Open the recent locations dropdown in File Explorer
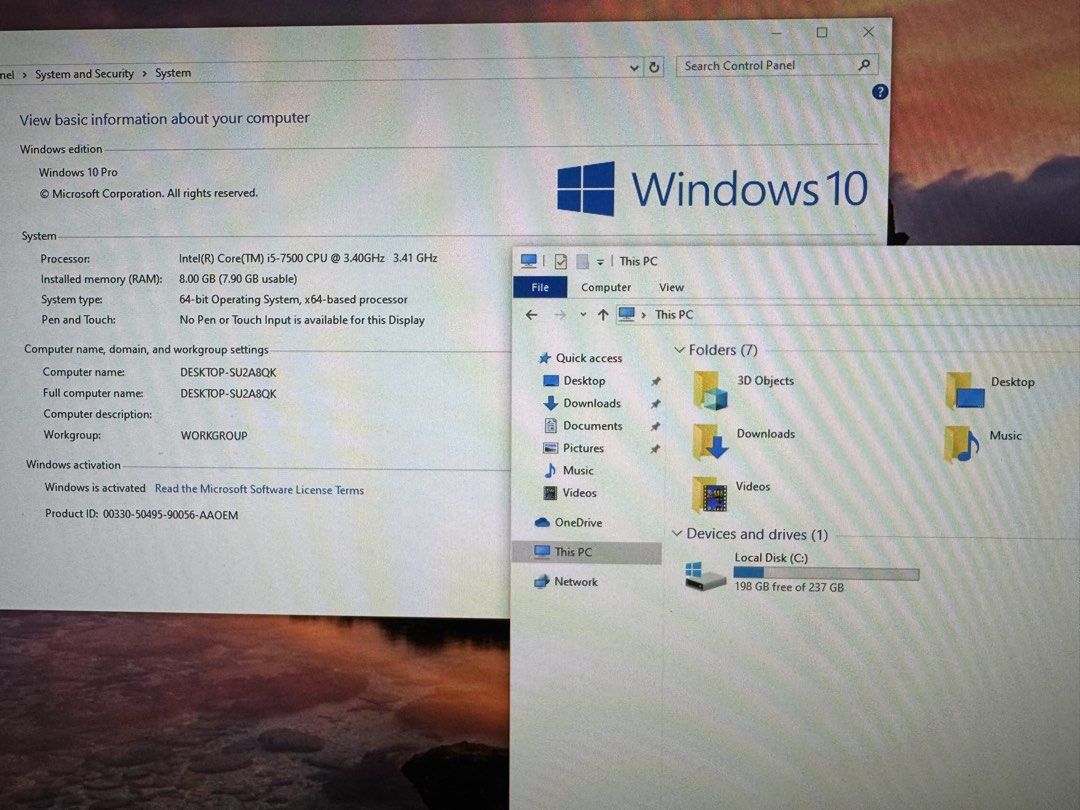The height and width of the screenshot is (810, 1080). 583,315
